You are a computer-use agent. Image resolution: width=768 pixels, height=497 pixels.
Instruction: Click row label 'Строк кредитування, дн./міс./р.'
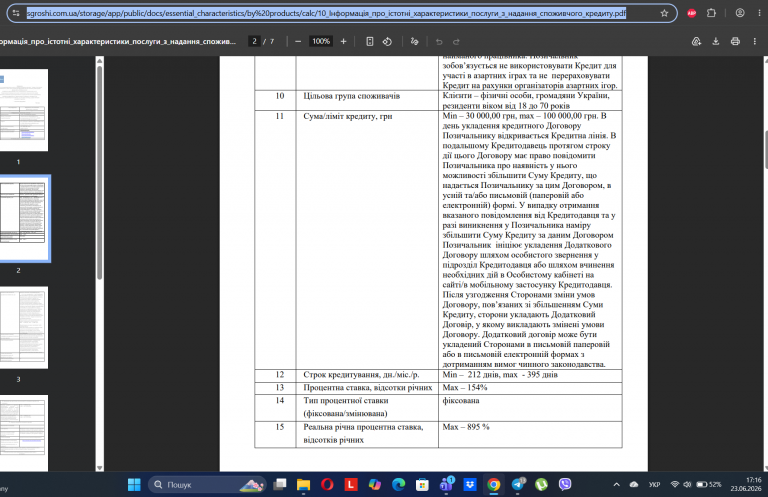[361, 375]
